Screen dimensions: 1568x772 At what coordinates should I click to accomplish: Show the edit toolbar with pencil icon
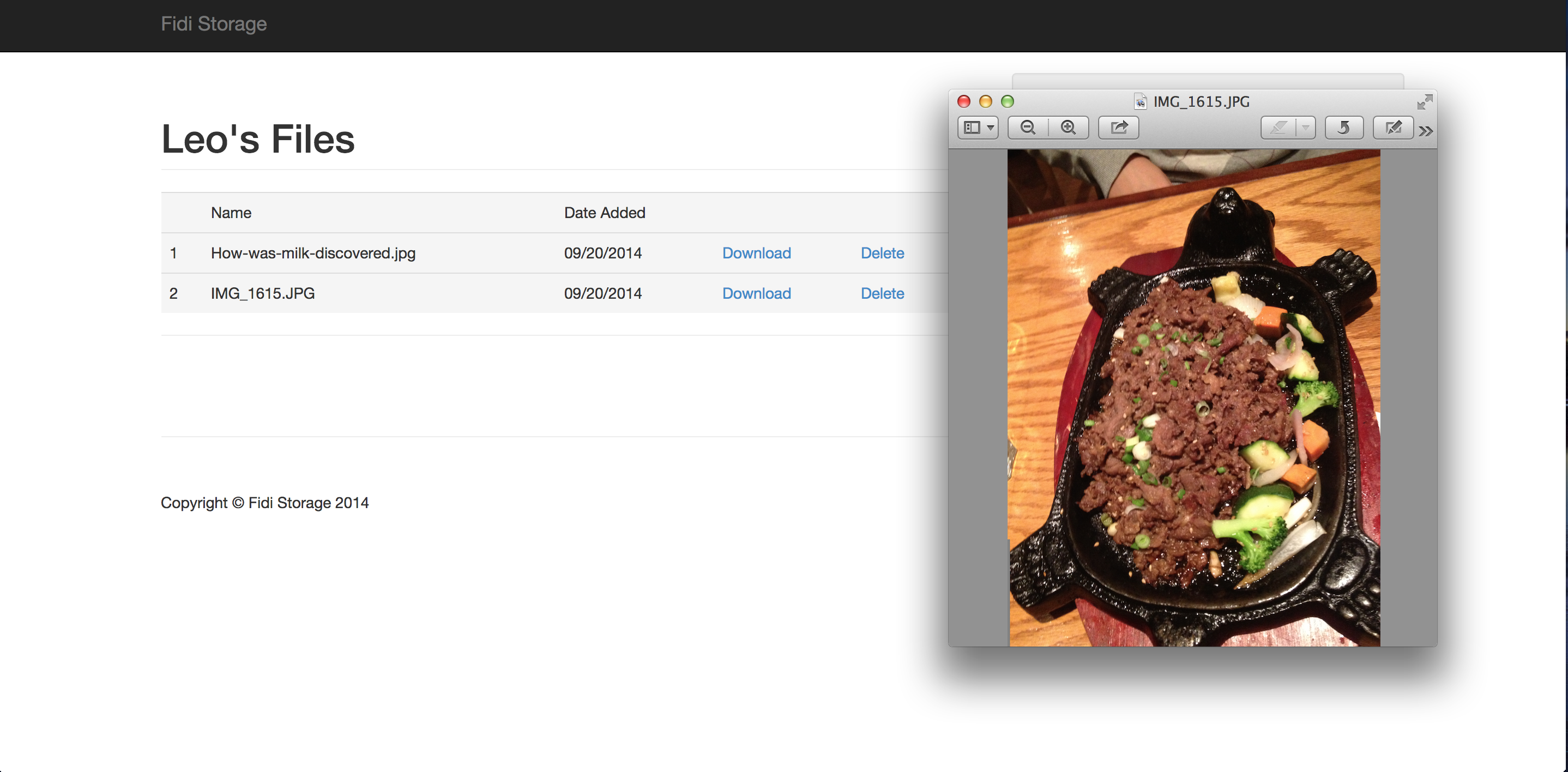(1392, 128)
